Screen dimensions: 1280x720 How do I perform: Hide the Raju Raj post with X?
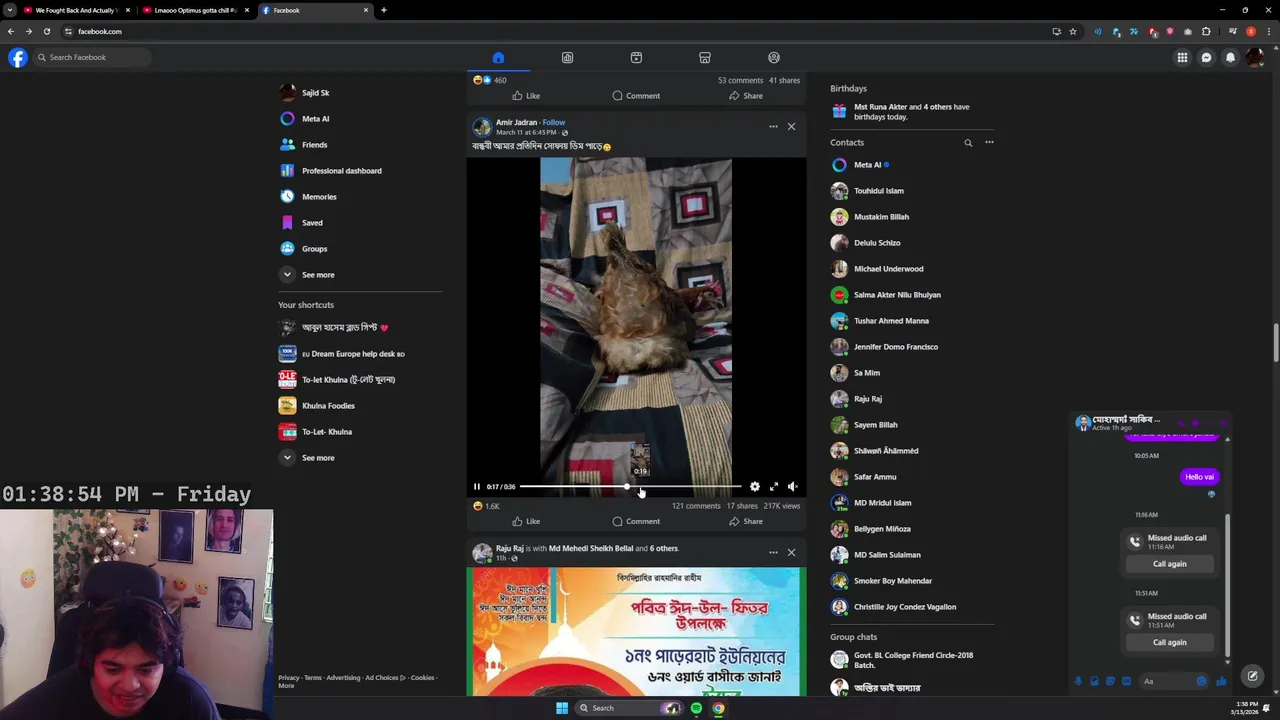(x=791, y=552)
